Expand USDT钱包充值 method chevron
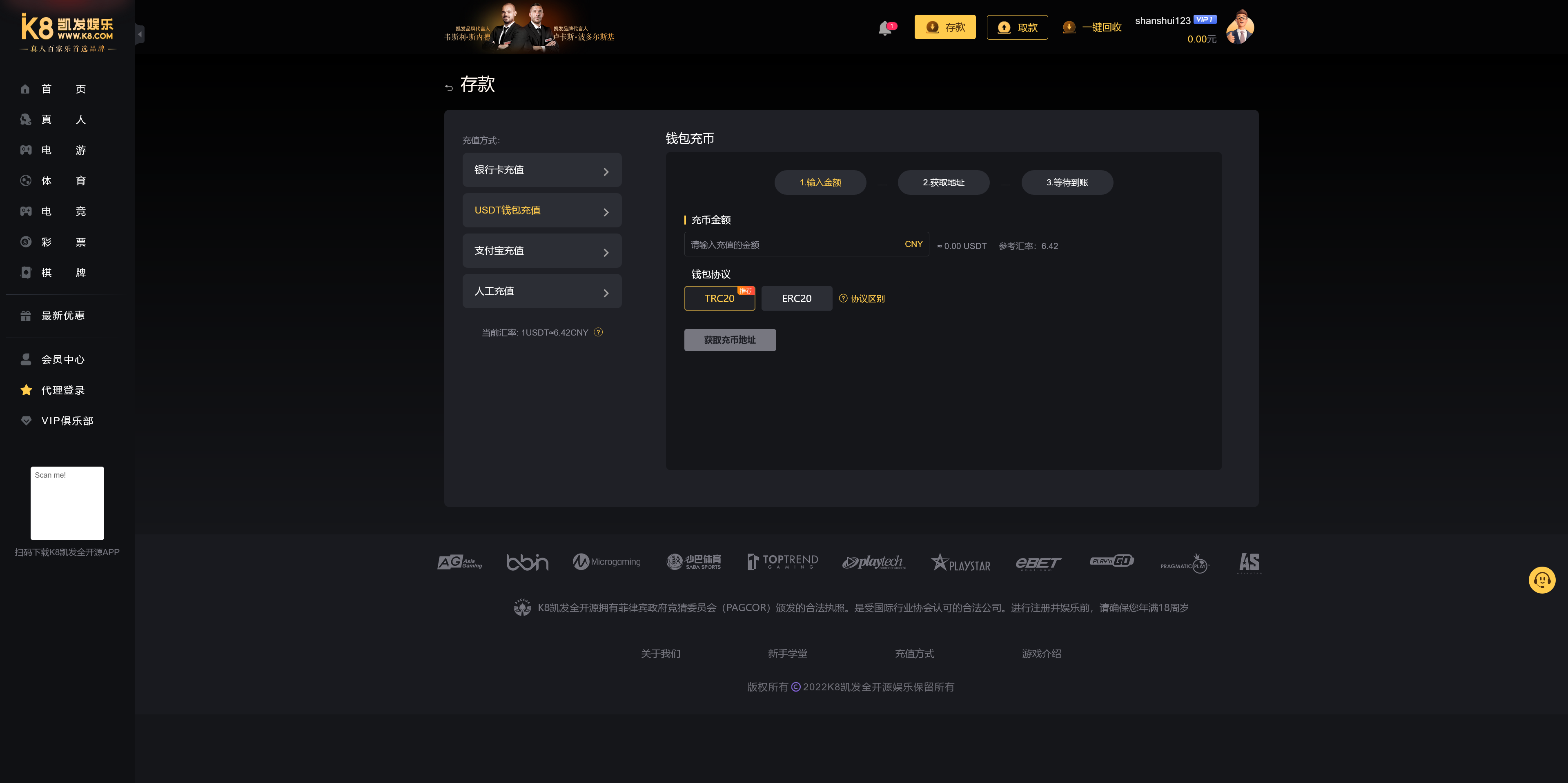Image resolution: width=1568 pixels, height=783 pixels. coord(606,212)
